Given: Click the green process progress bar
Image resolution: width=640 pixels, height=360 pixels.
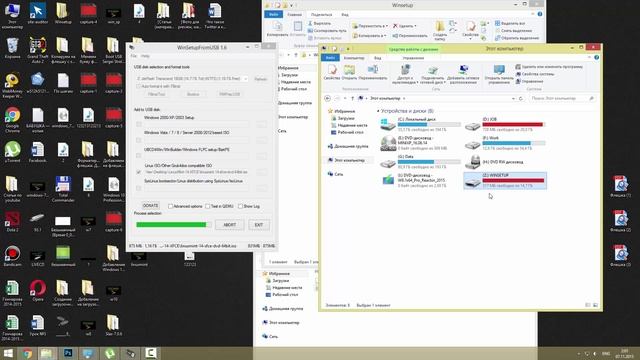Looking at the screenshot, I should click(x=173, y=224).
